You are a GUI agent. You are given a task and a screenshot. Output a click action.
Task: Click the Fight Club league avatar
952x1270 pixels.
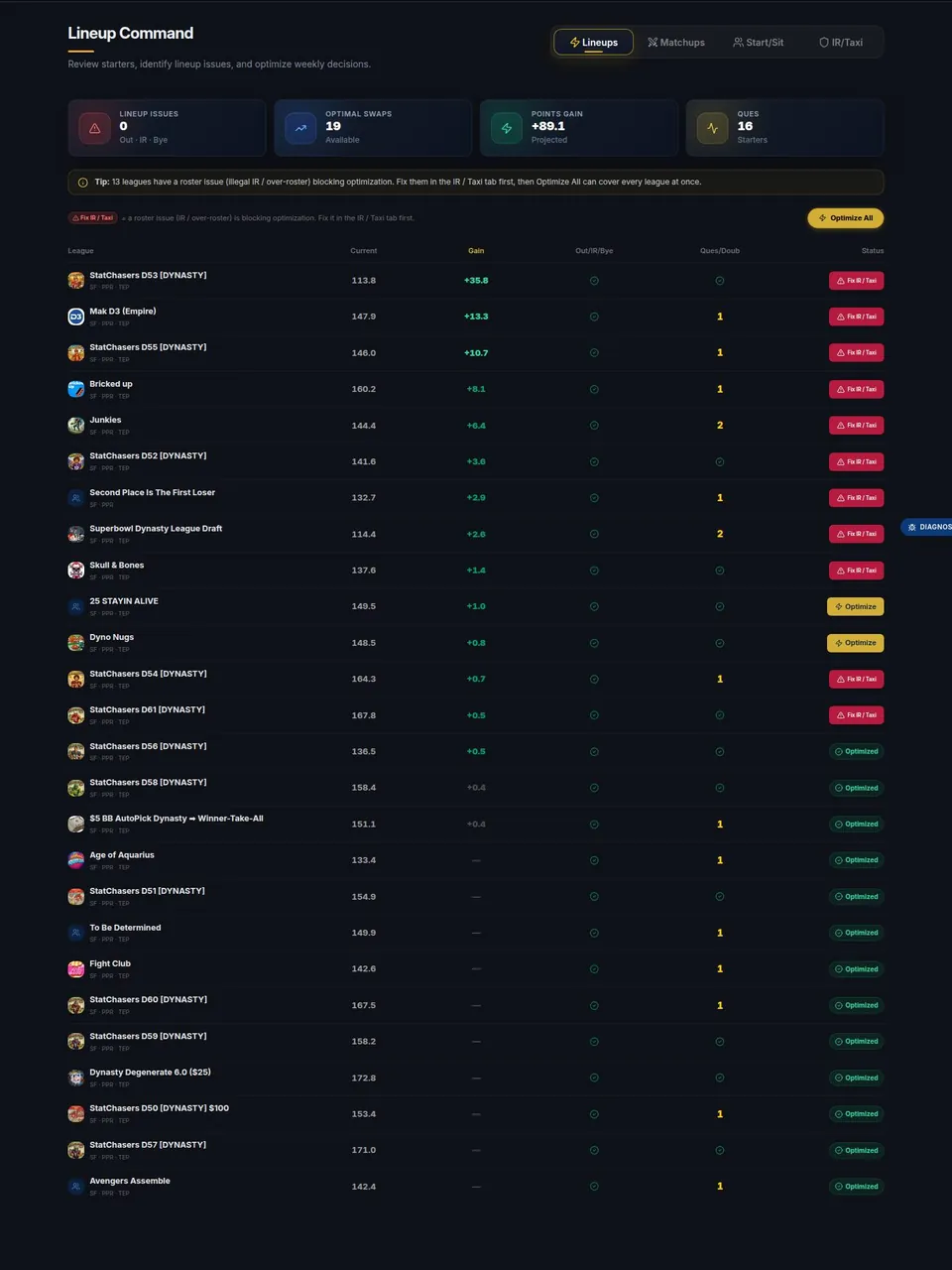[x=75, y=969]
